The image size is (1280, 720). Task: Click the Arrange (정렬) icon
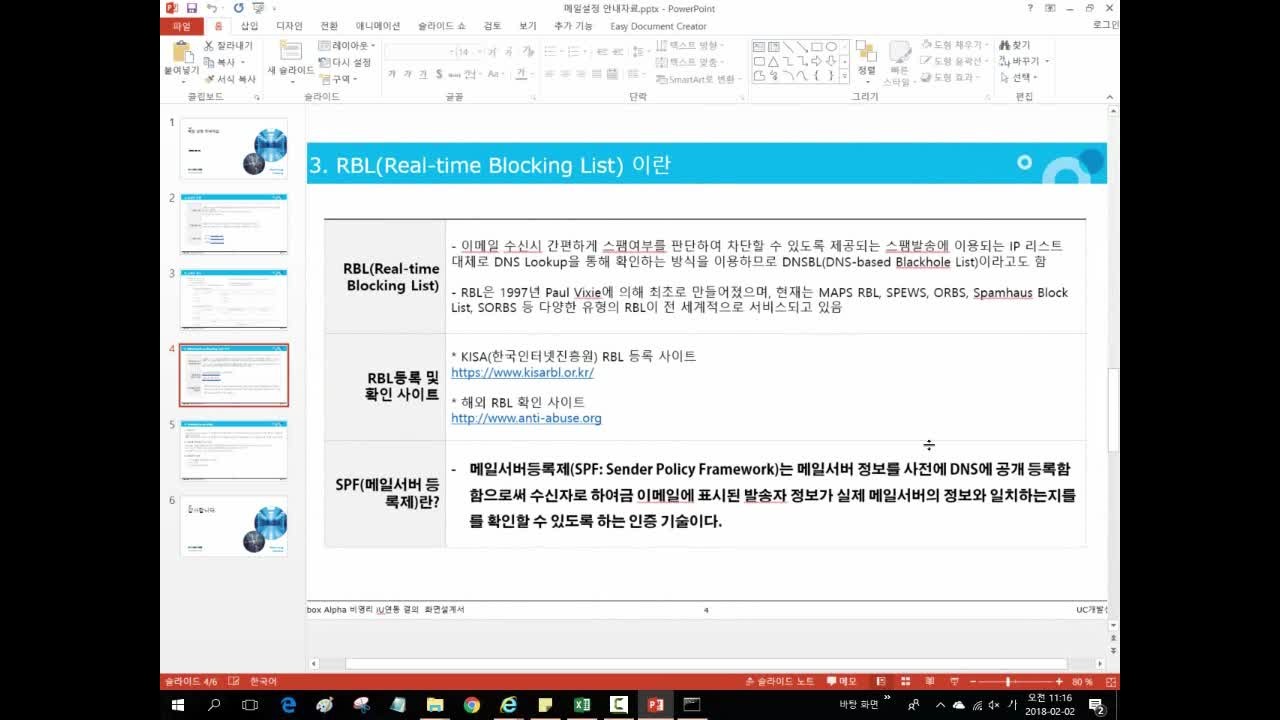coord(866,52)
